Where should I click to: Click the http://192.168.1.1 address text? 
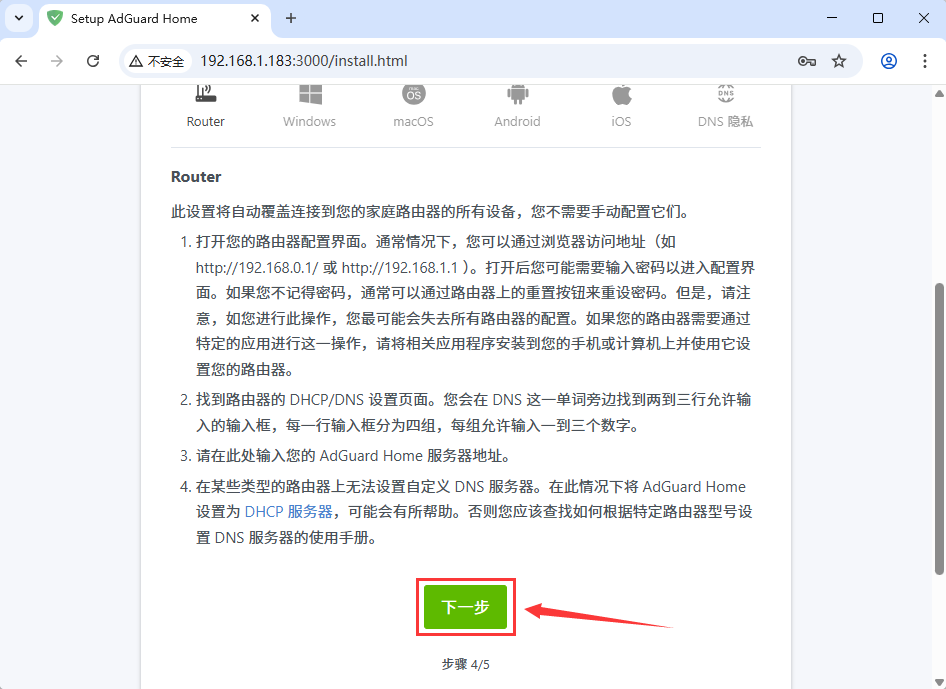[400, 267]
